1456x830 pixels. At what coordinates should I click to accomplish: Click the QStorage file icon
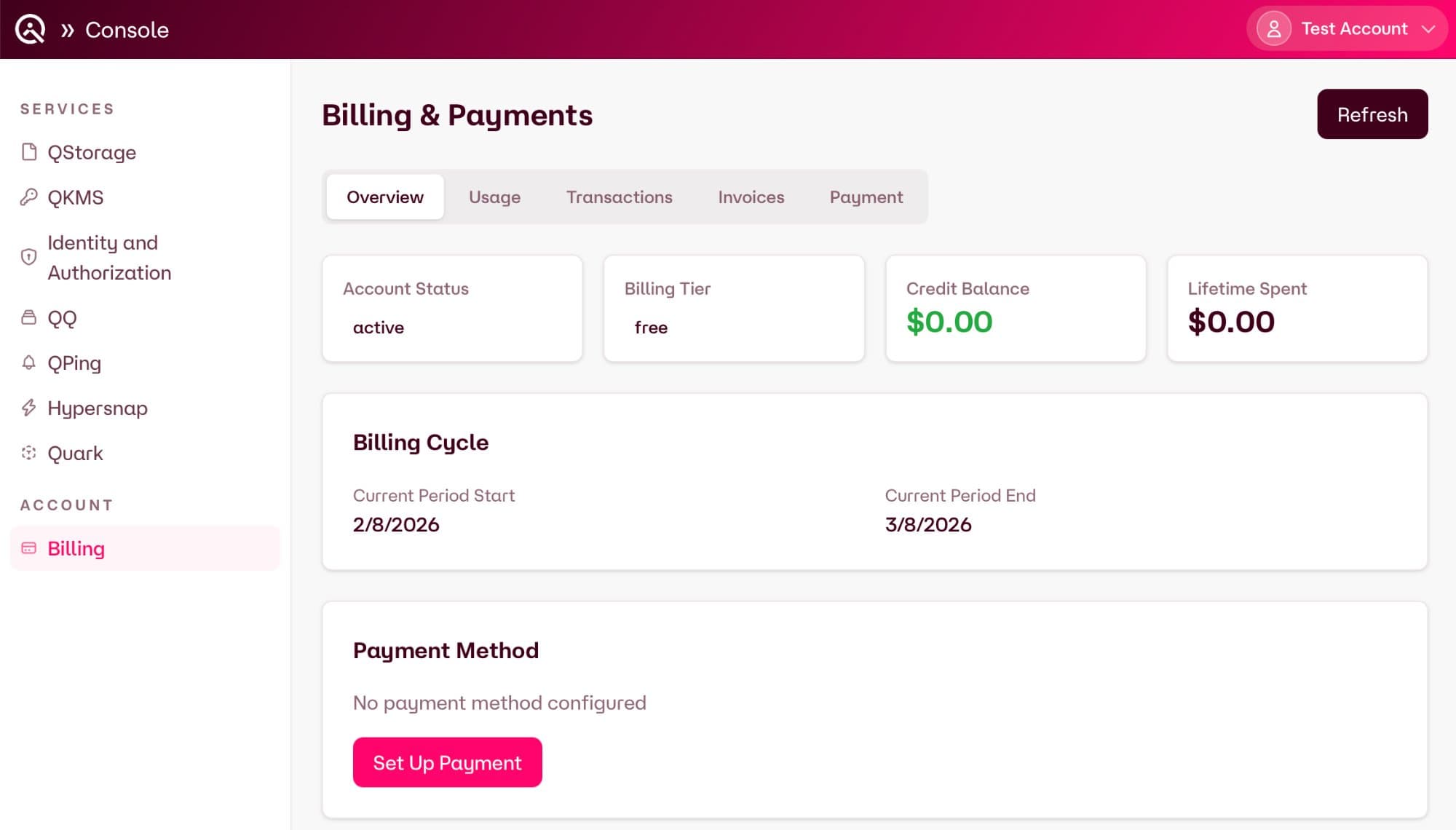tap(29, 152)
